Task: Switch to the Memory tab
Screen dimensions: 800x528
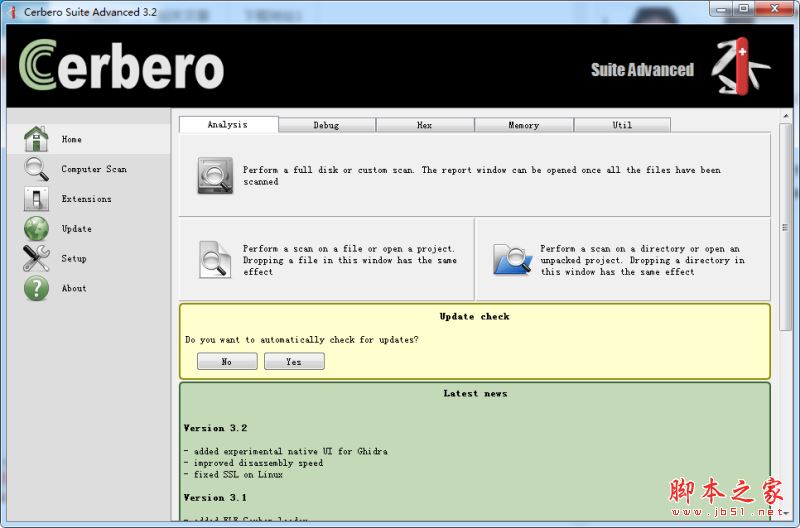Action: (x=523, y=125)
